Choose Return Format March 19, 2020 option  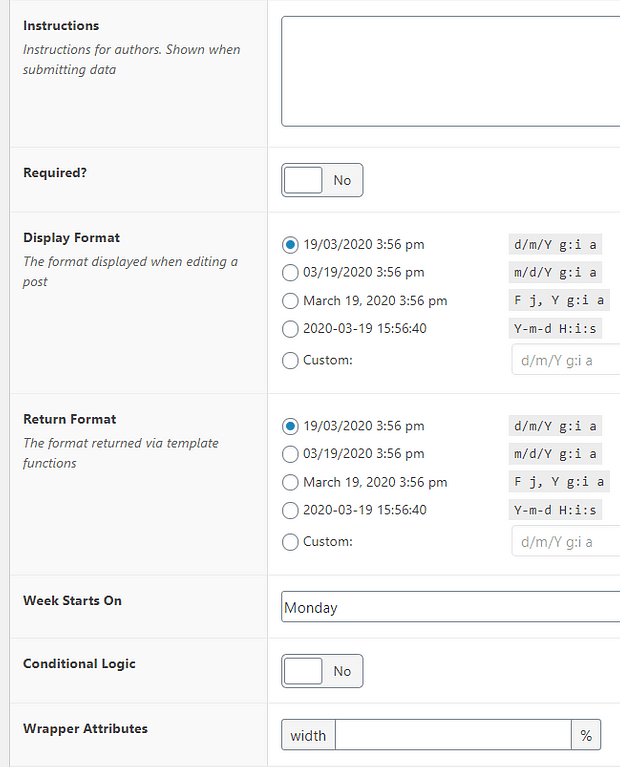pos(291,482)
